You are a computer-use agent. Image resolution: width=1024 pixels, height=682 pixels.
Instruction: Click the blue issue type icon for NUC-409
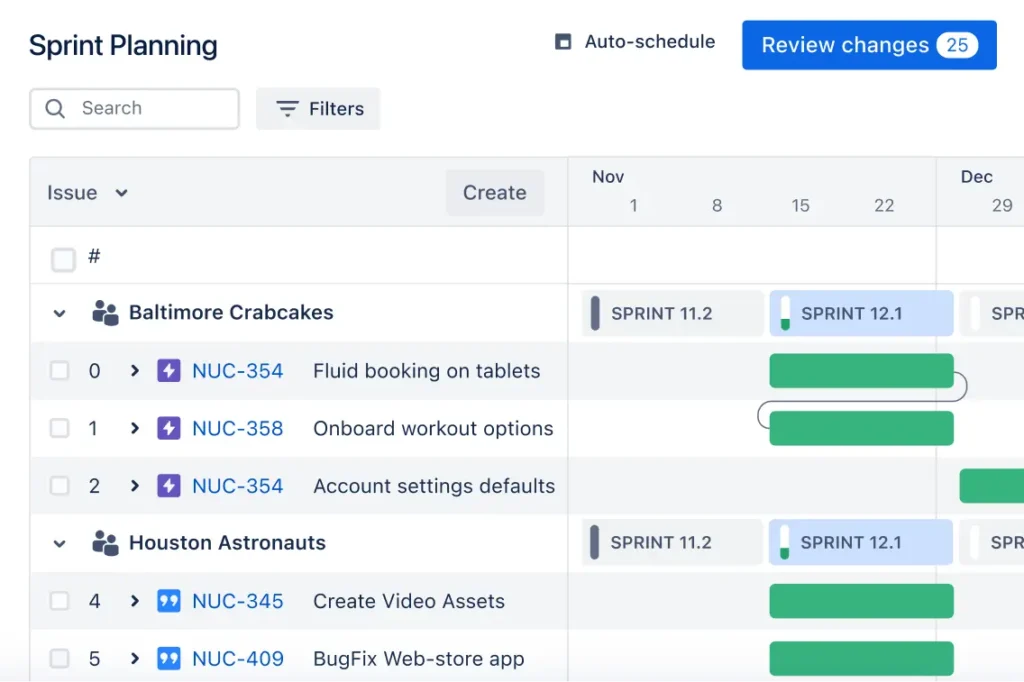[167, 658]
